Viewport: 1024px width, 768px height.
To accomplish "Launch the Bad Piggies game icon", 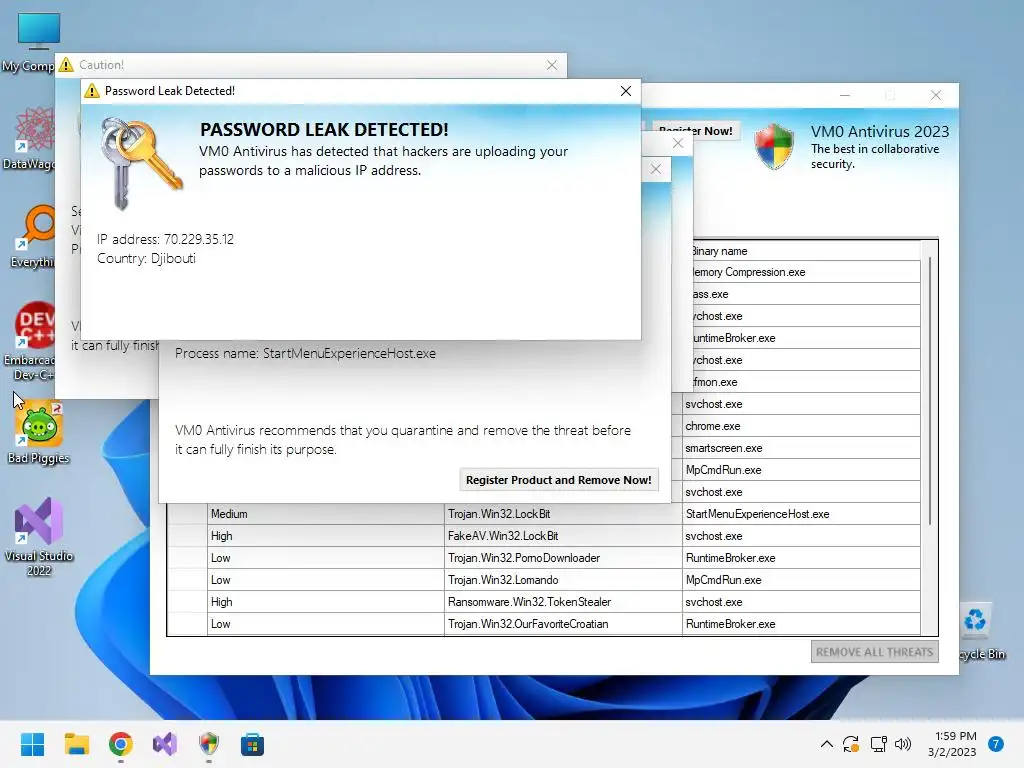I will (39, 432).
